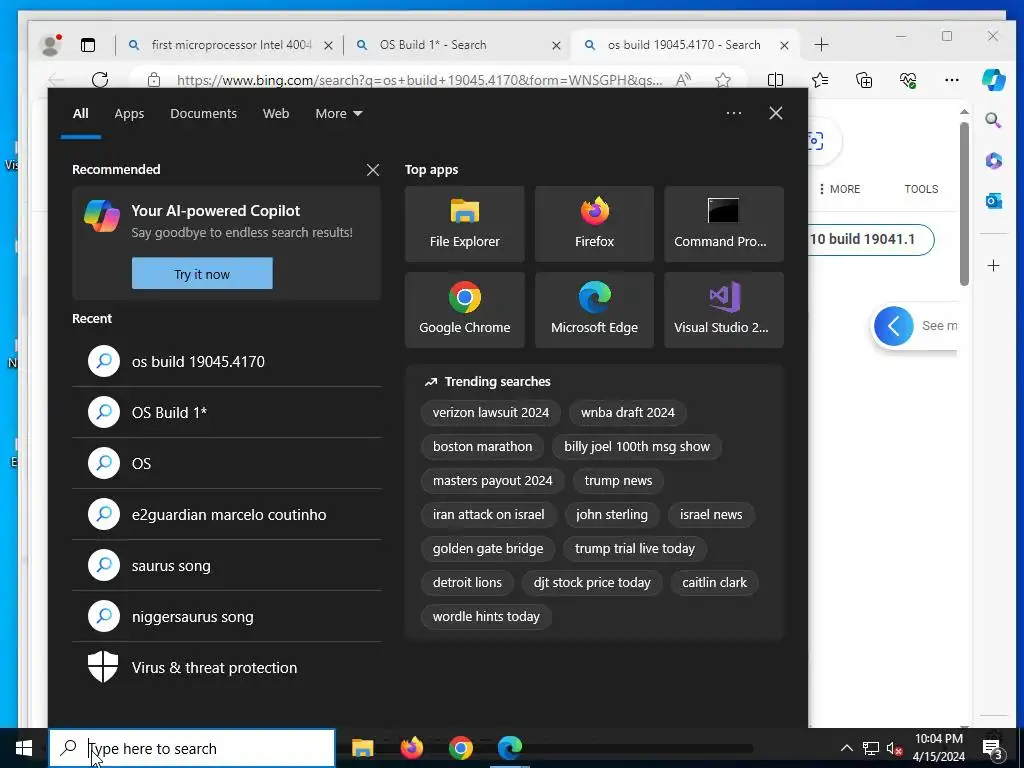The image size is (1024, 768).
Task: Open File Explorer from Top apps
Action: pyautogui.click(x=464, y=224)
